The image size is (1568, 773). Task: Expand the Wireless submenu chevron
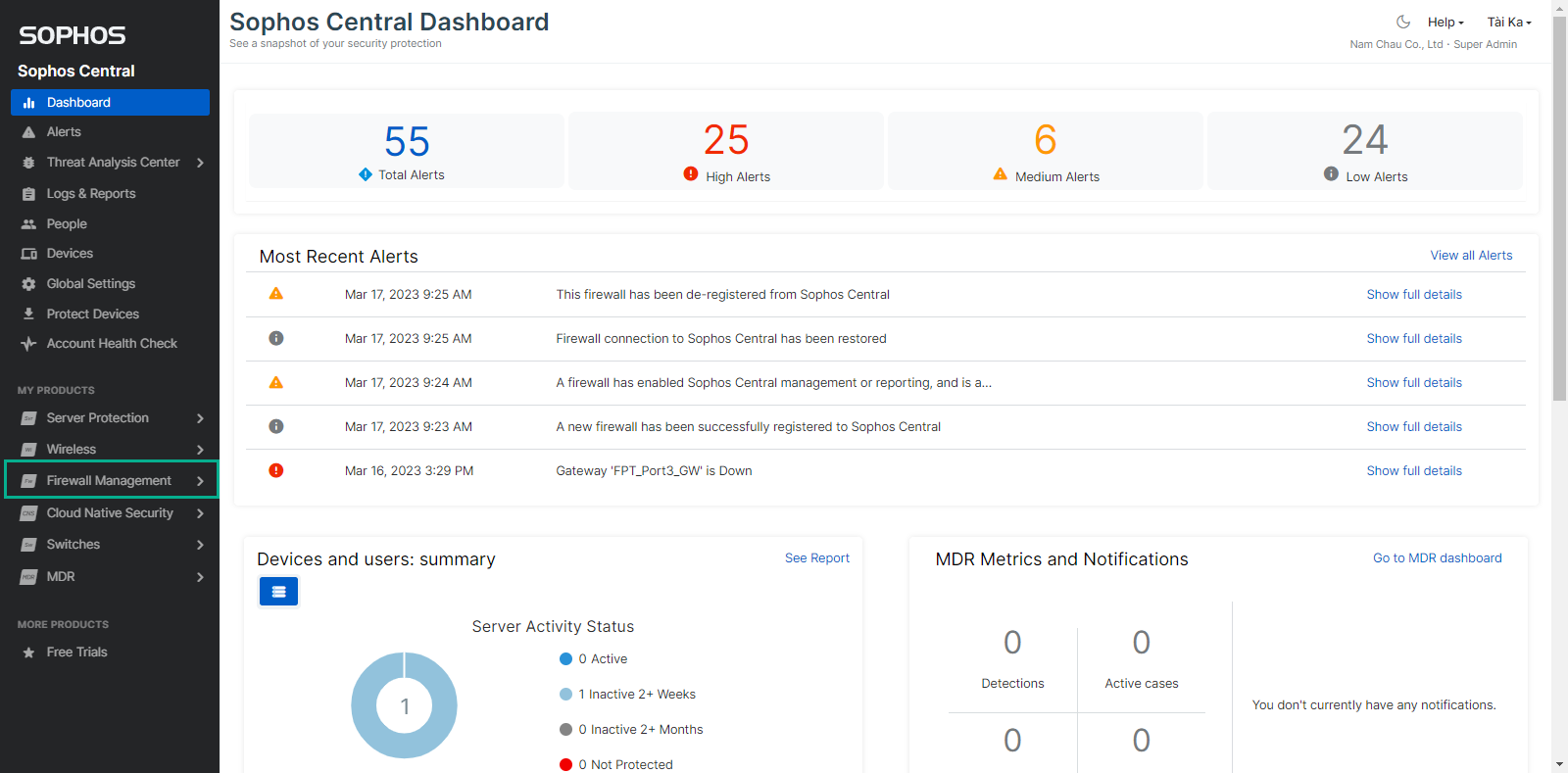(200, 450)
